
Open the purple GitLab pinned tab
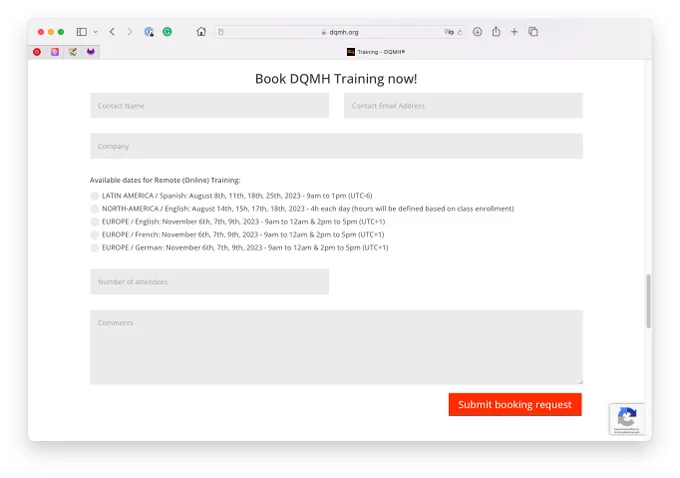point(91,52)
